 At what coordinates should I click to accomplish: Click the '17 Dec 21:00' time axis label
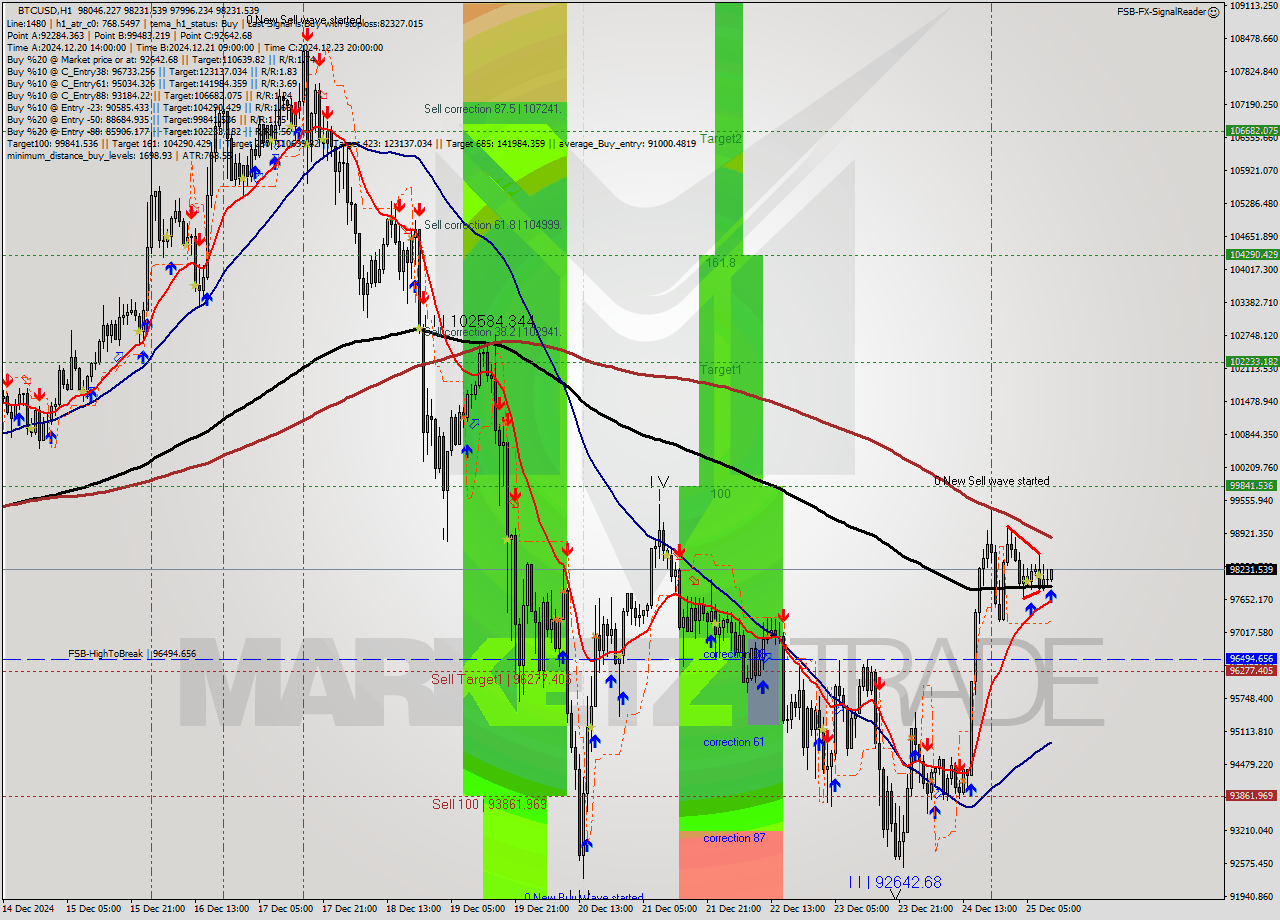pyautogui.click(x=352, y=909)
